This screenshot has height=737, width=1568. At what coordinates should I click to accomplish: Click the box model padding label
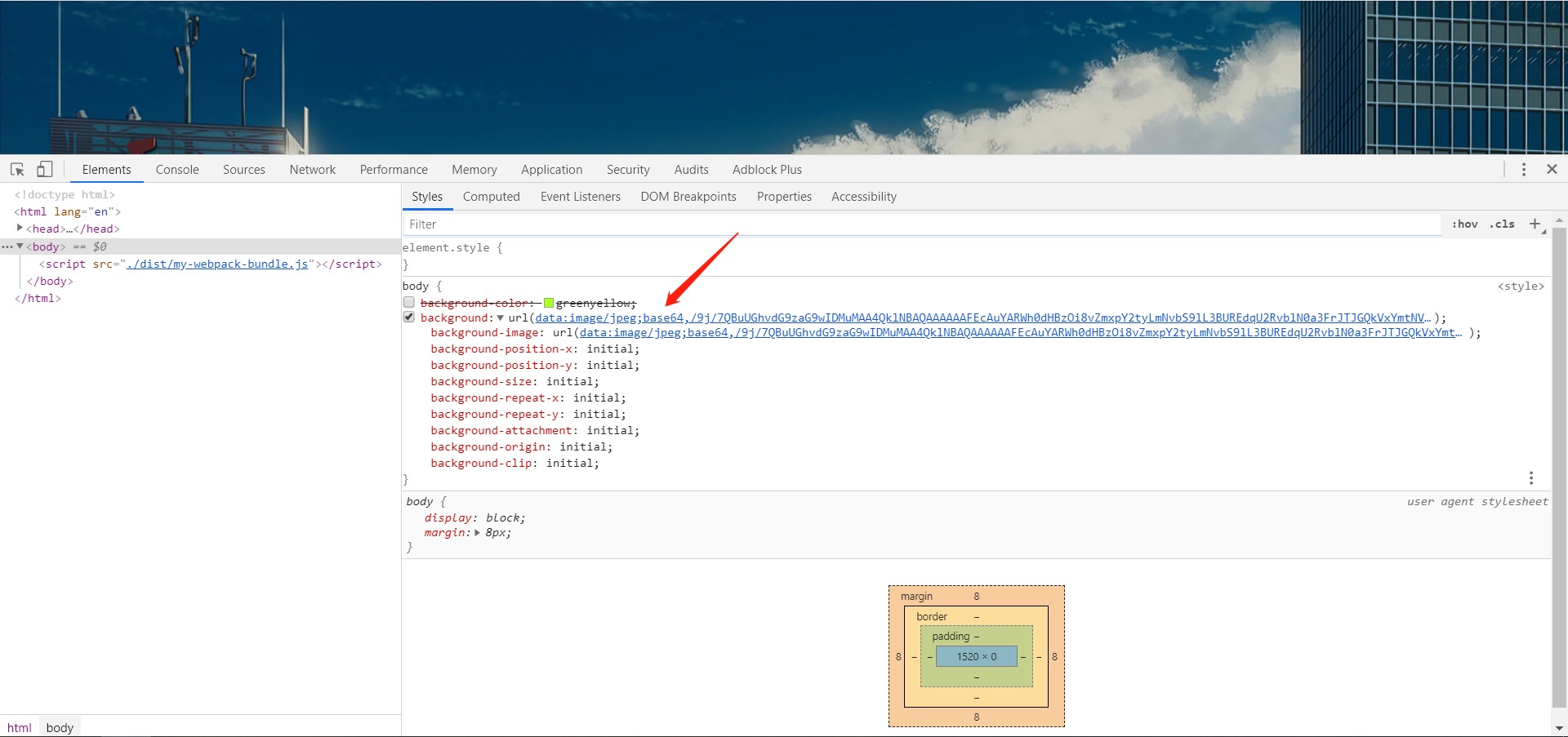tap(951, 636)
